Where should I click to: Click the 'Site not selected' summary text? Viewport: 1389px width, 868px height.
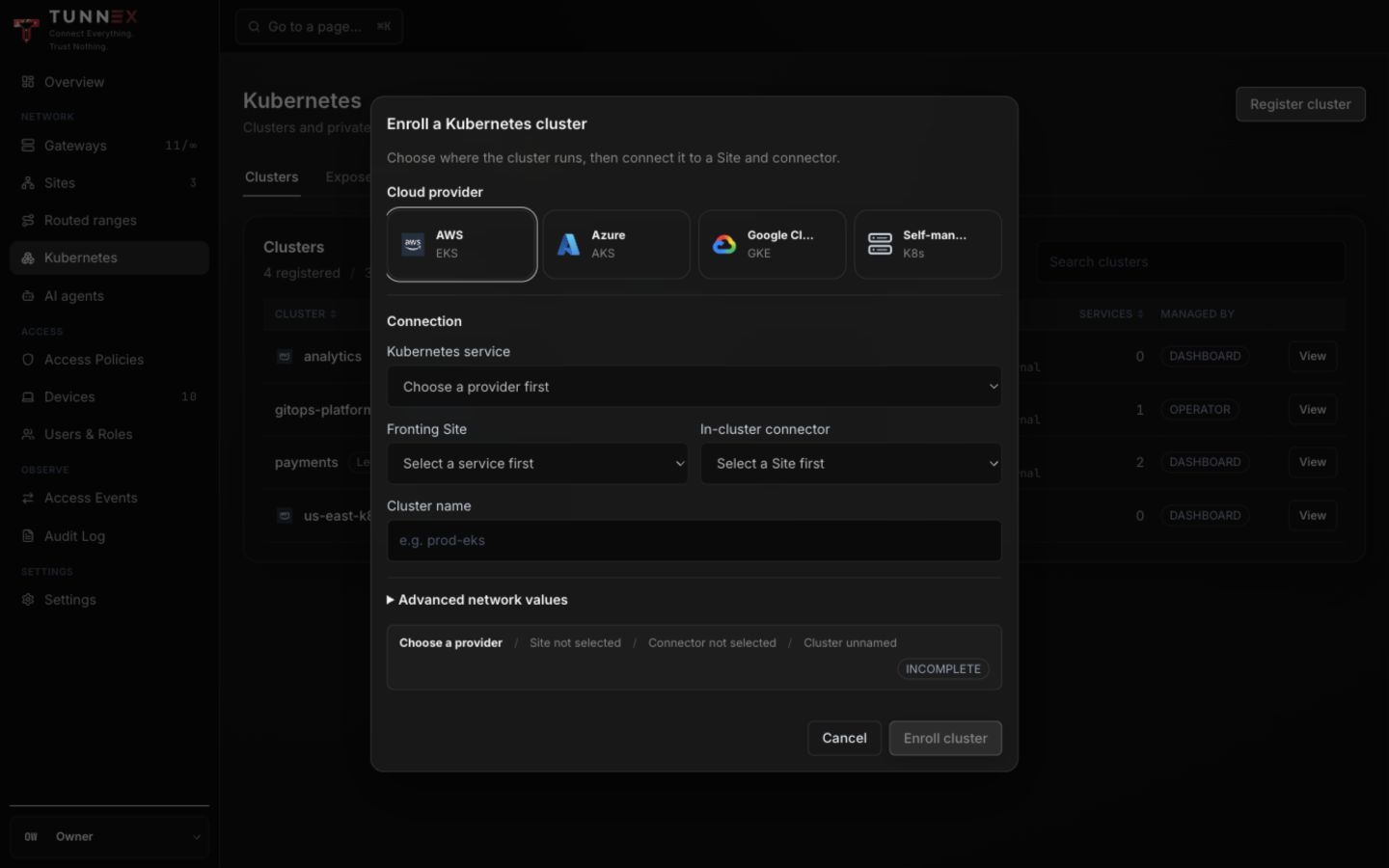point(575,643)
